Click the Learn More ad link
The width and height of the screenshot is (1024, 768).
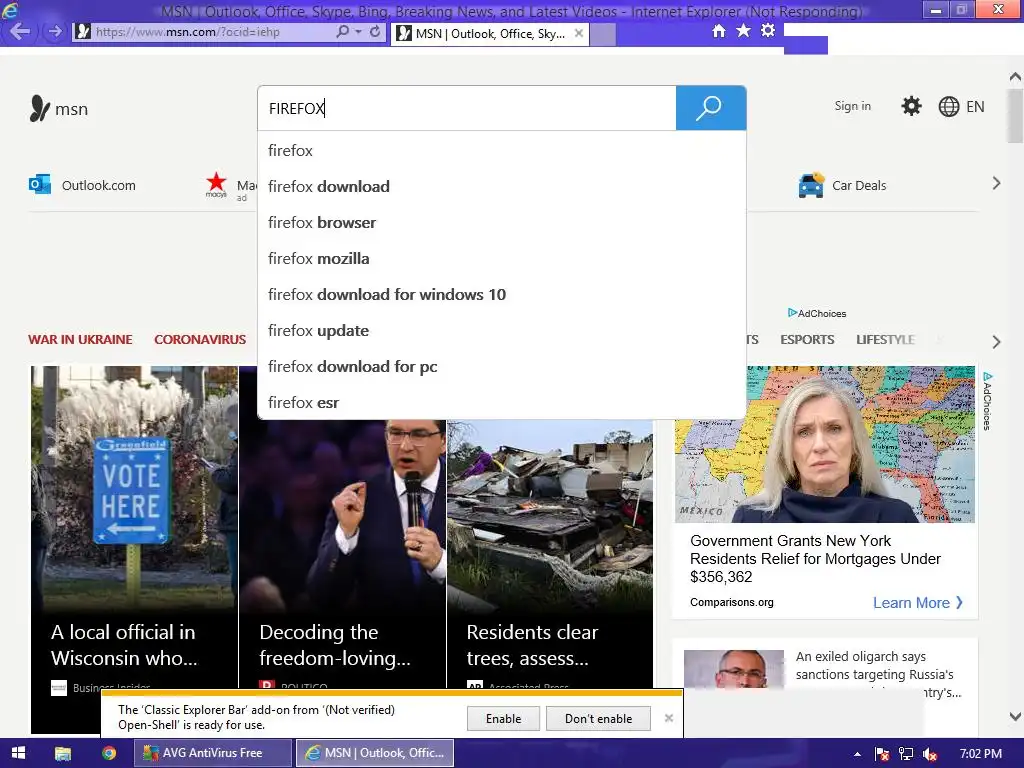coord(918,603)
